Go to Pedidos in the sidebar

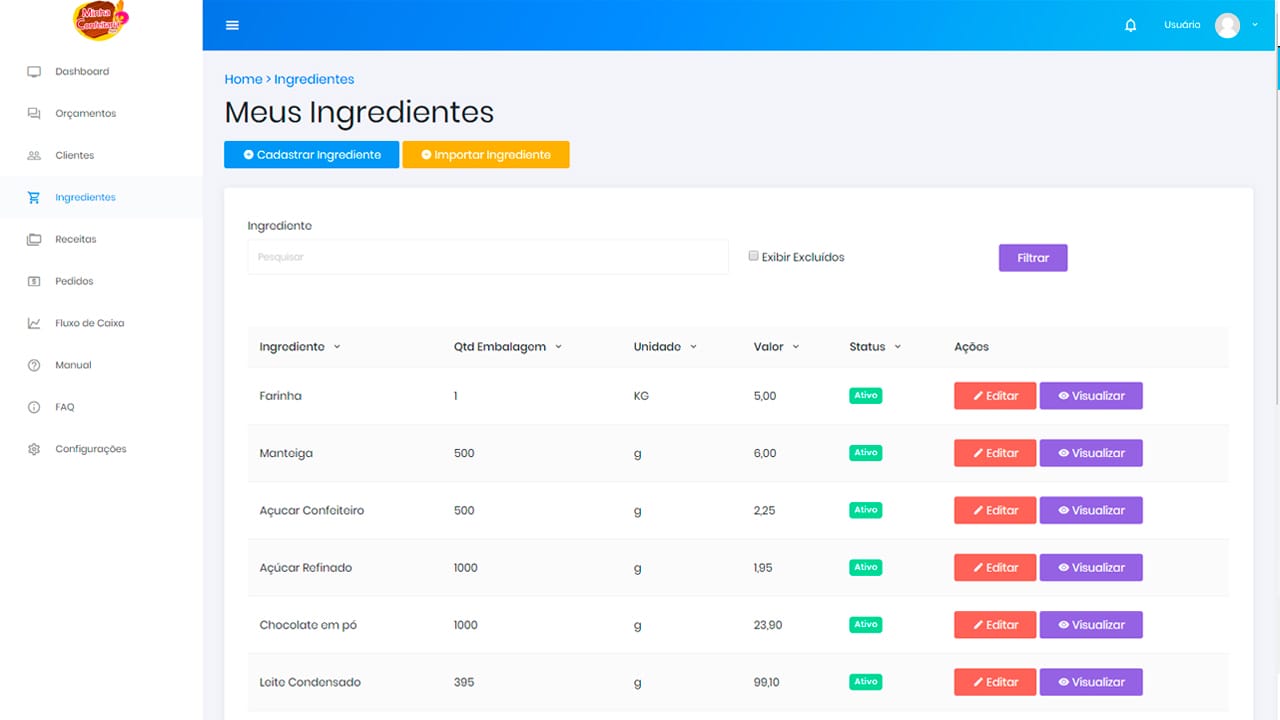click(x=74, y=282)
